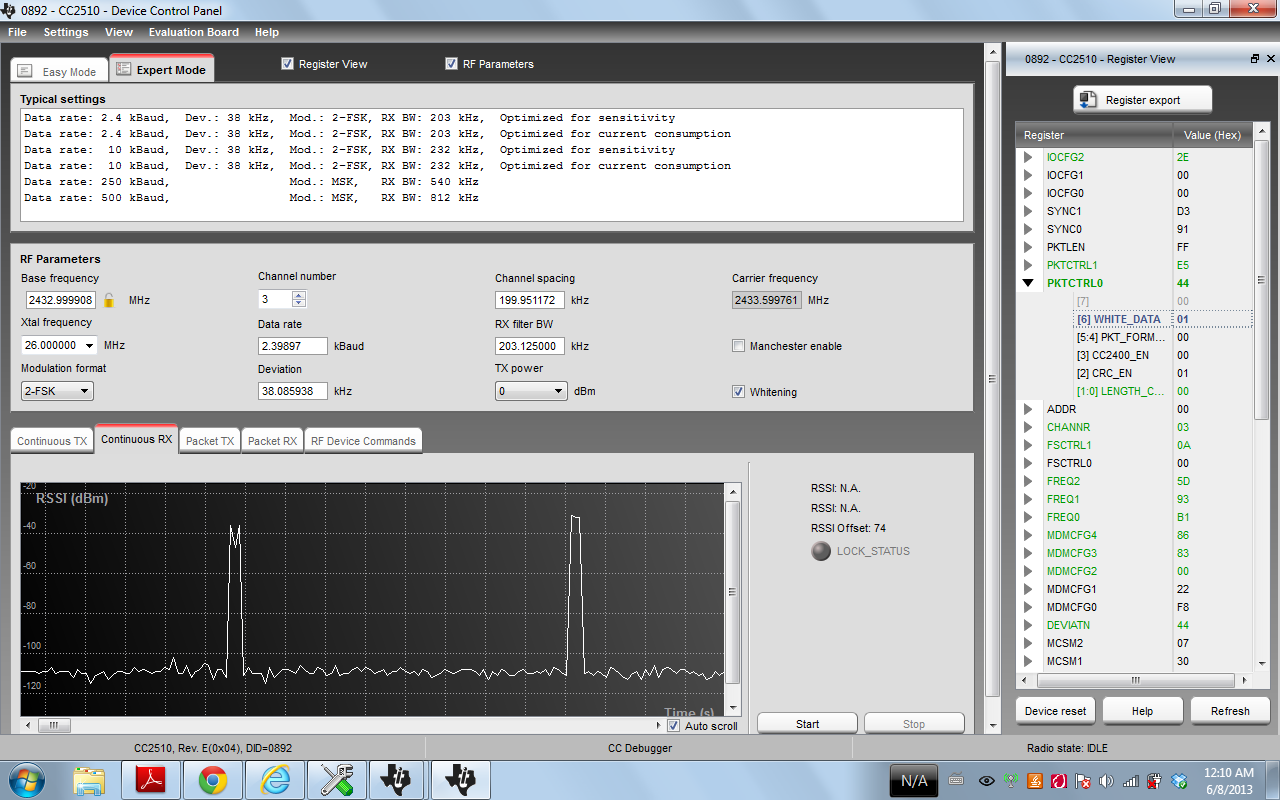The width and height of the screenshot is (1280, 800).
Task: Switch to the Easy Mode tab
Action: (x=58, y=71)
